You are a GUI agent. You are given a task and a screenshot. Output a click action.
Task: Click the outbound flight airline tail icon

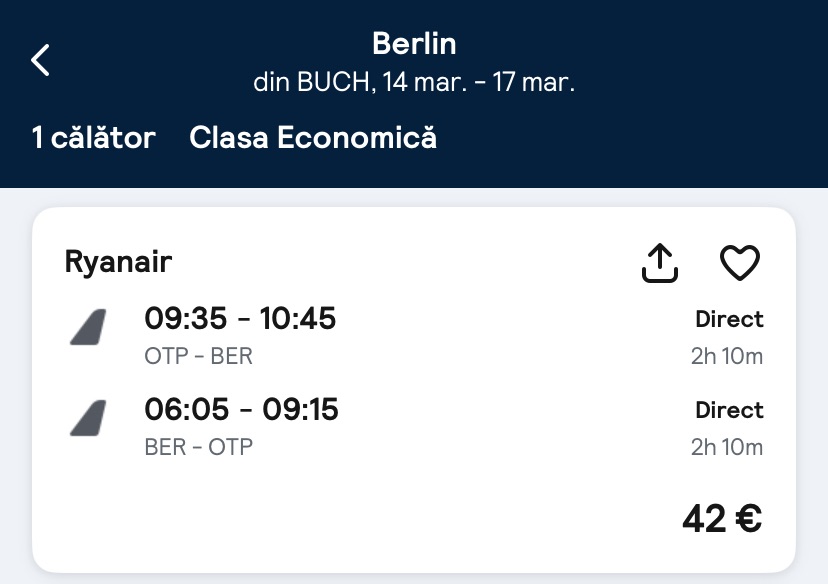pyautogui.click(x=88, y=328)
